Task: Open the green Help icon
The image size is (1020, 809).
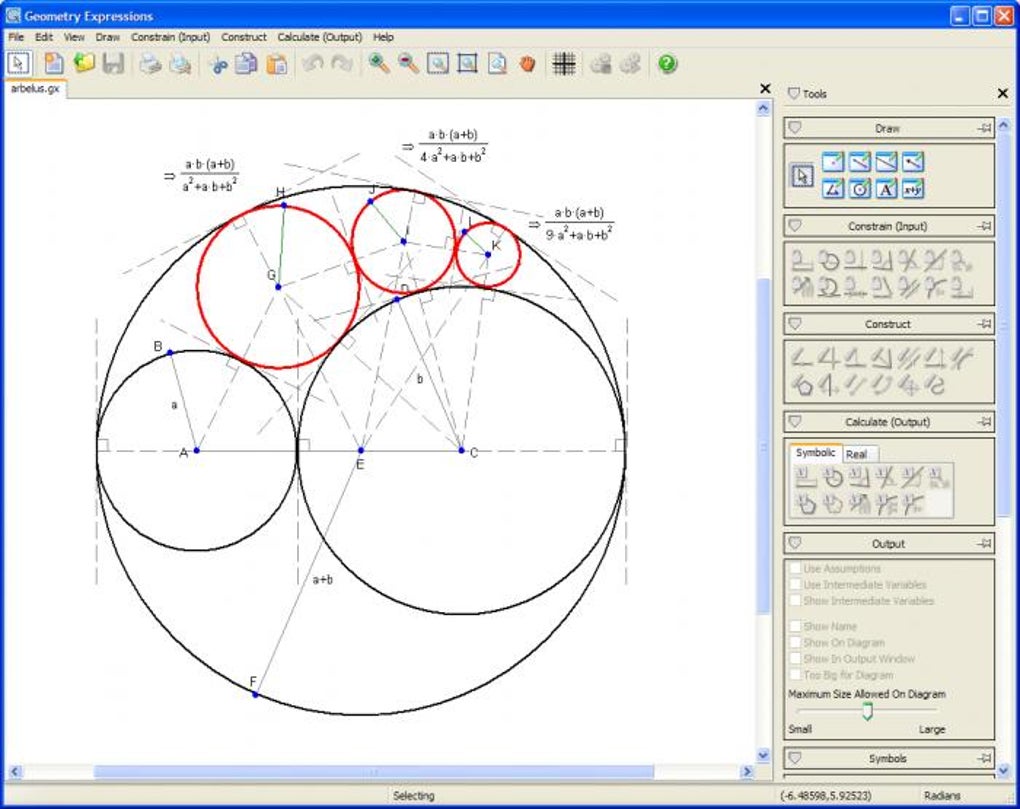Action: 667,64
